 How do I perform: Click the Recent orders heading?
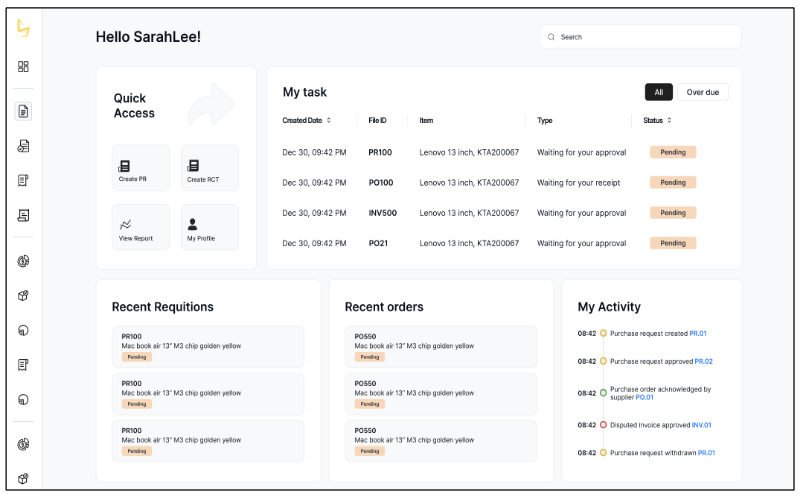384,306
